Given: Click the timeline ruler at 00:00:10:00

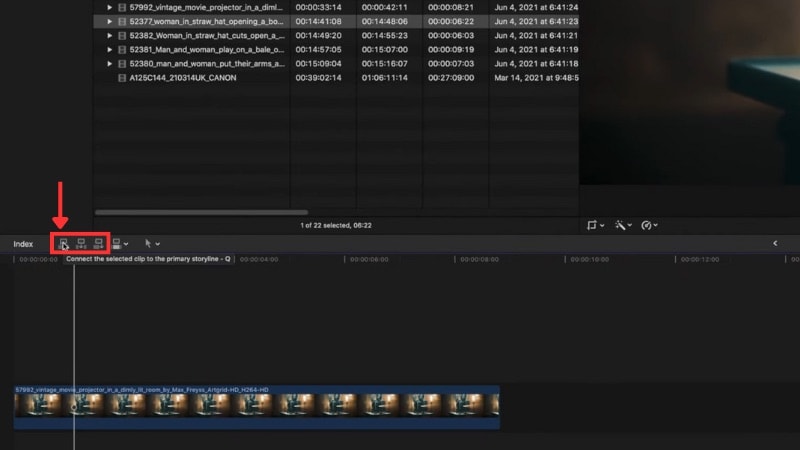Looking at the screenshot, I should coord(589,259).
